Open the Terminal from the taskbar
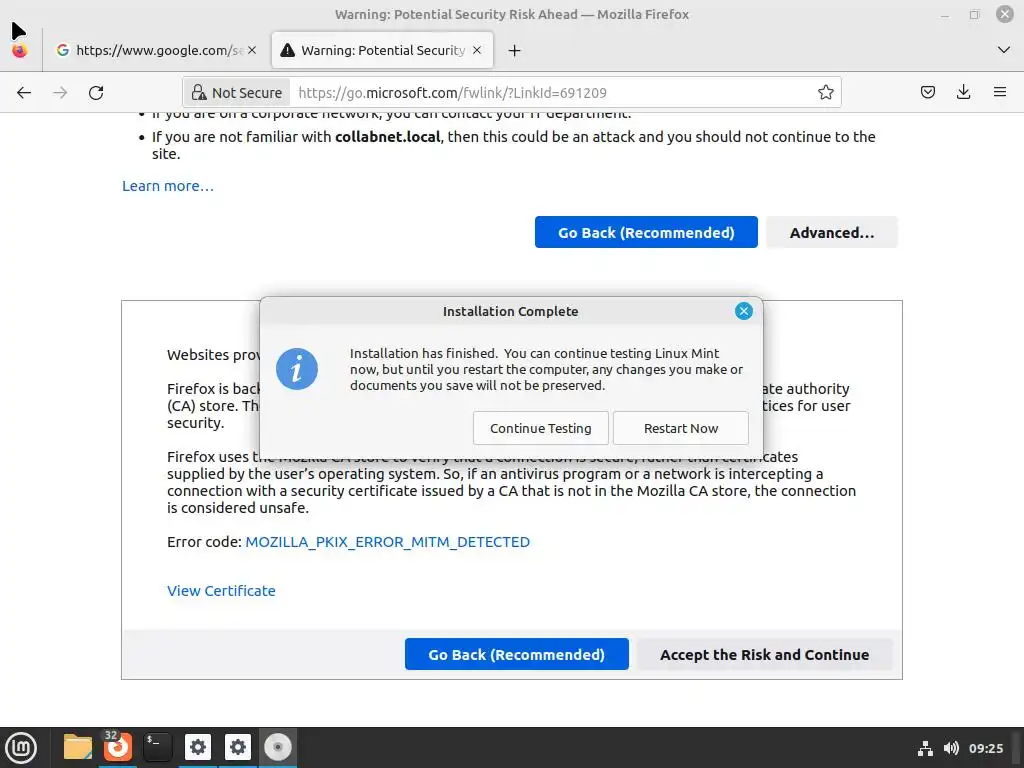 [157, 747]
